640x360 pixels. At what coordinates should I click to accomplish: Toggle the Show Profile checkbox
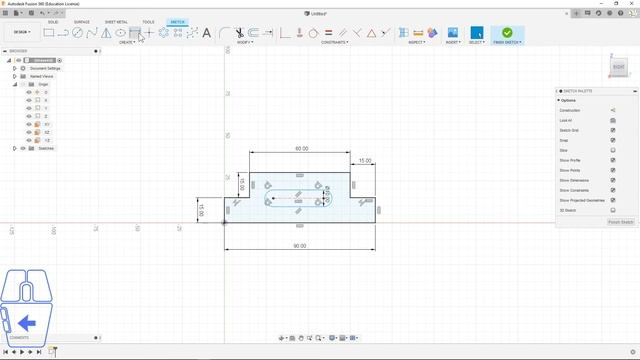(x=613, y=160)
